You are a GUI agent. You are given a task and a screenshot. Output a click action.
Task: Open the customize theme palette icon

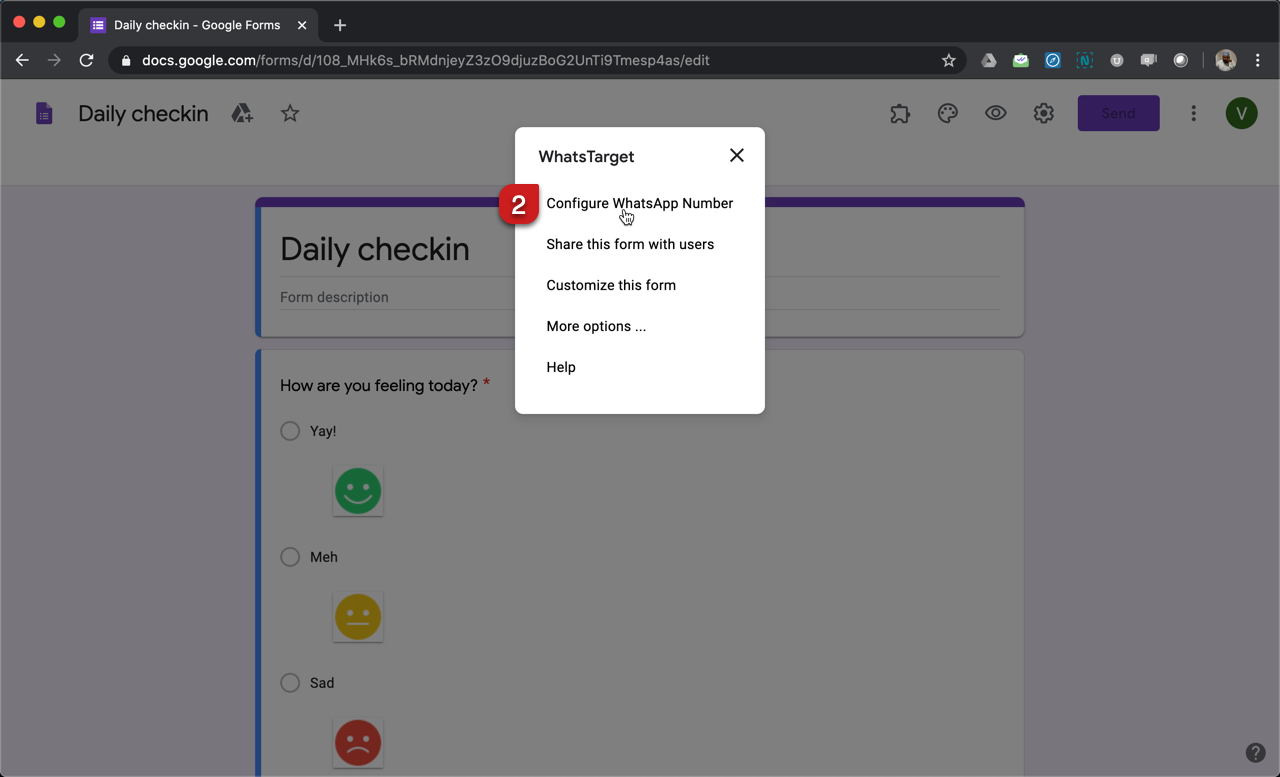pos(948,114)
